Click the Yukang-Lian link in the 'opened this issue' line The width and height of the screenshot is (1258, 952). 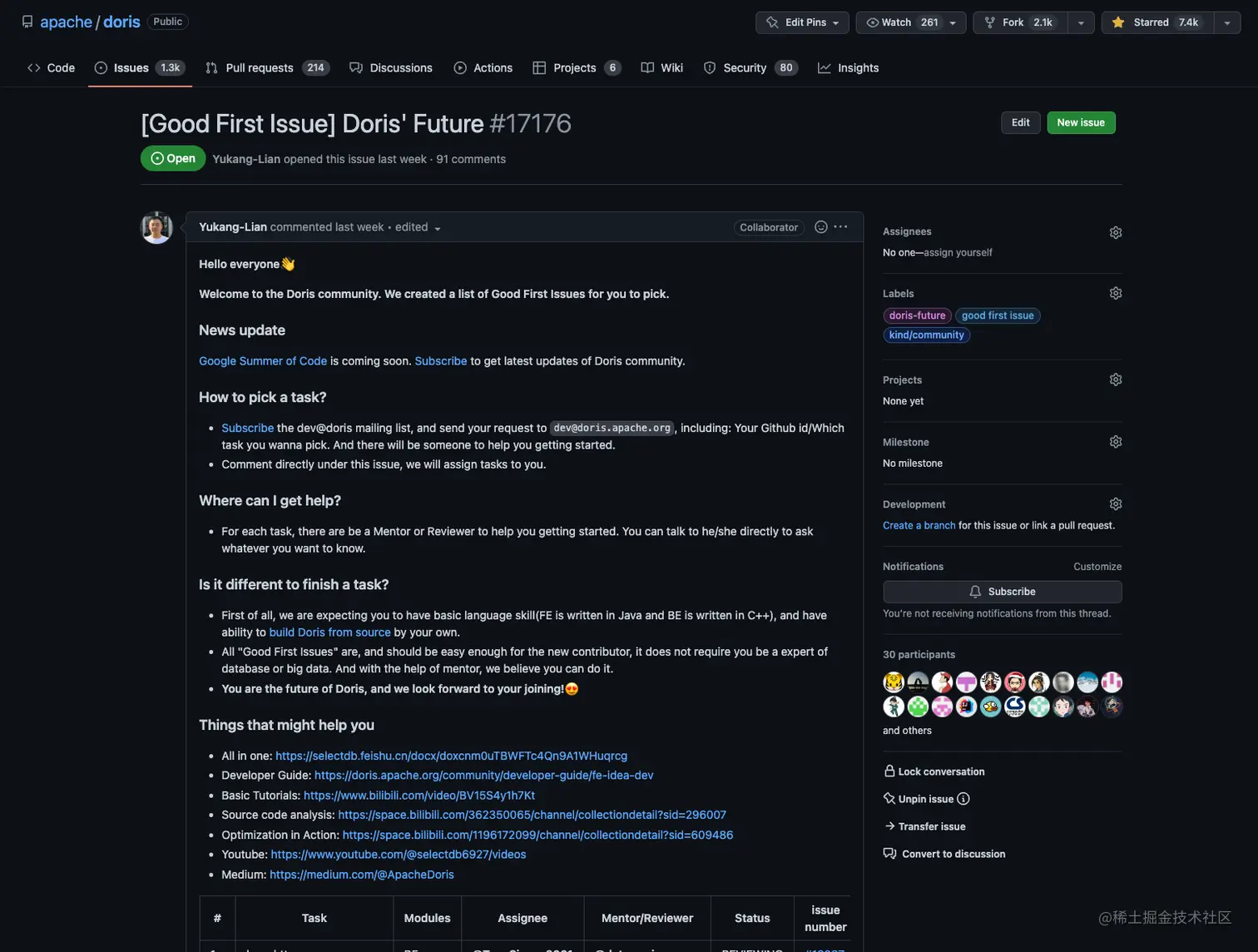[246, 159]
